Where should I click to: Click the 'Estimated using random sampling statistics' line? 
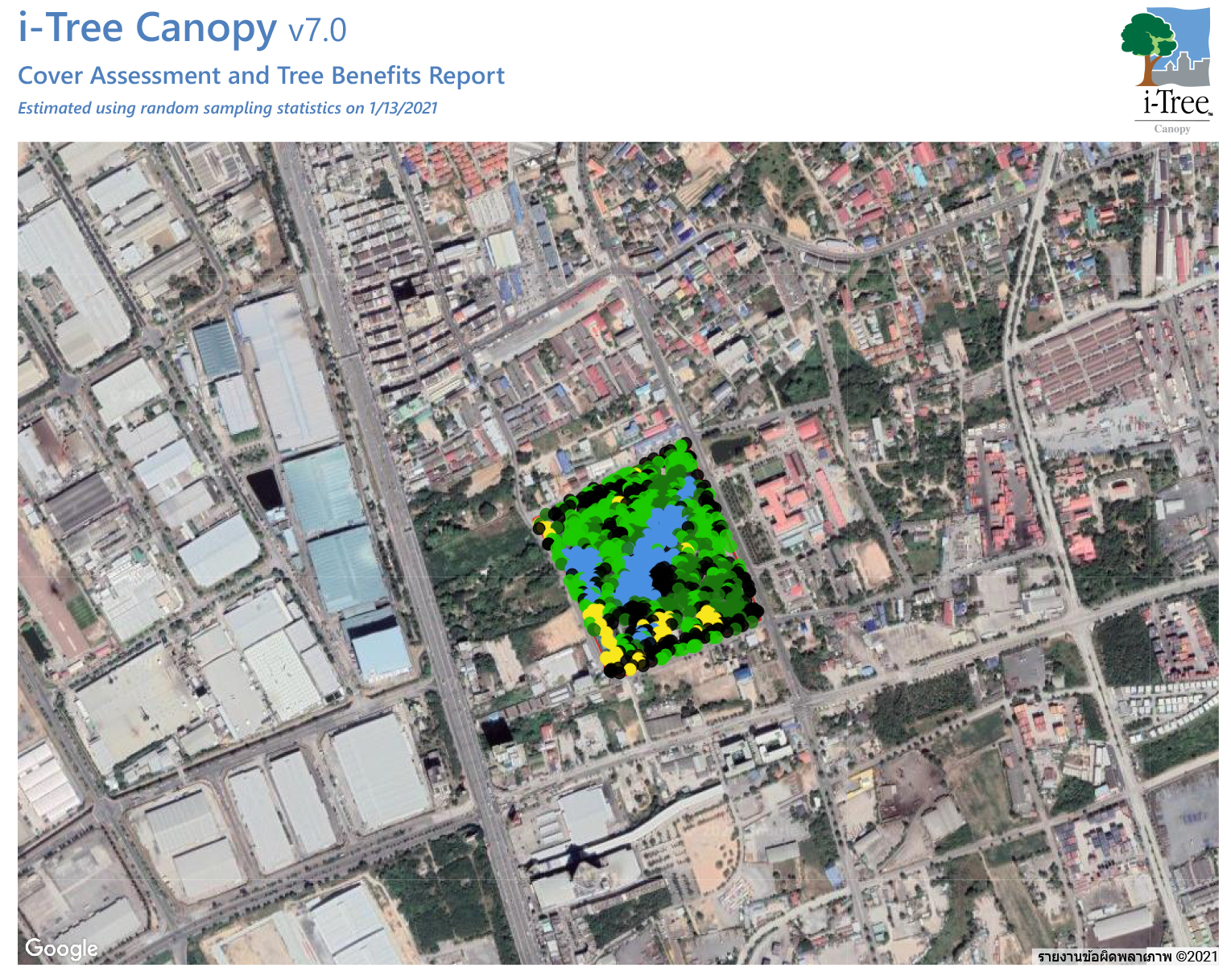pyautogui.click(x=227, y=108)
